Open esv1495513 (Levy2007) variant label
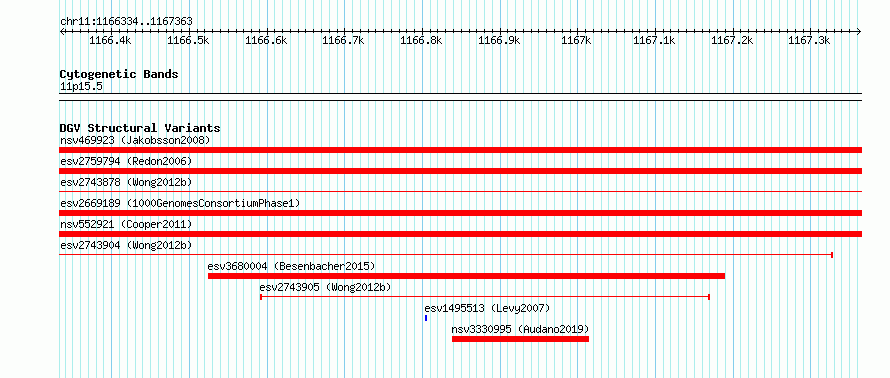 [487, 308]
